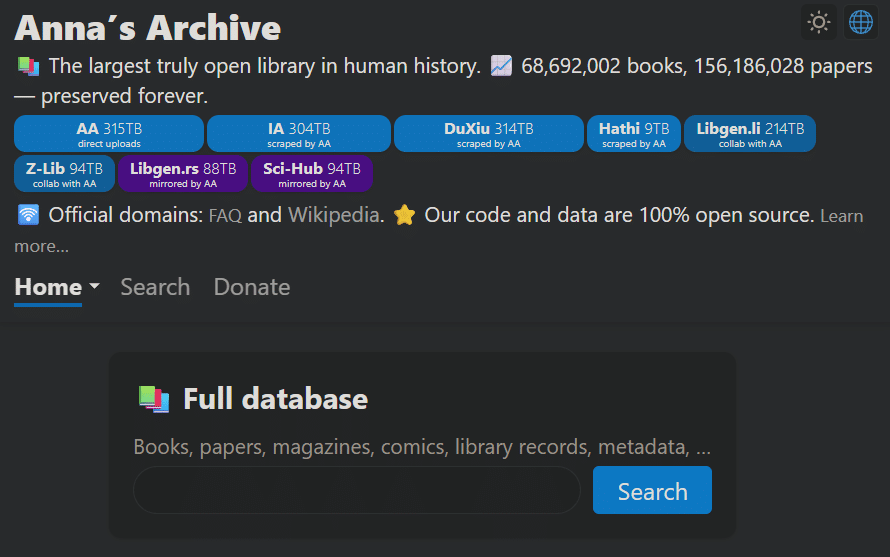Click the '156,186,028 papers' count text

pyautogui.click(x=783, y=66)
